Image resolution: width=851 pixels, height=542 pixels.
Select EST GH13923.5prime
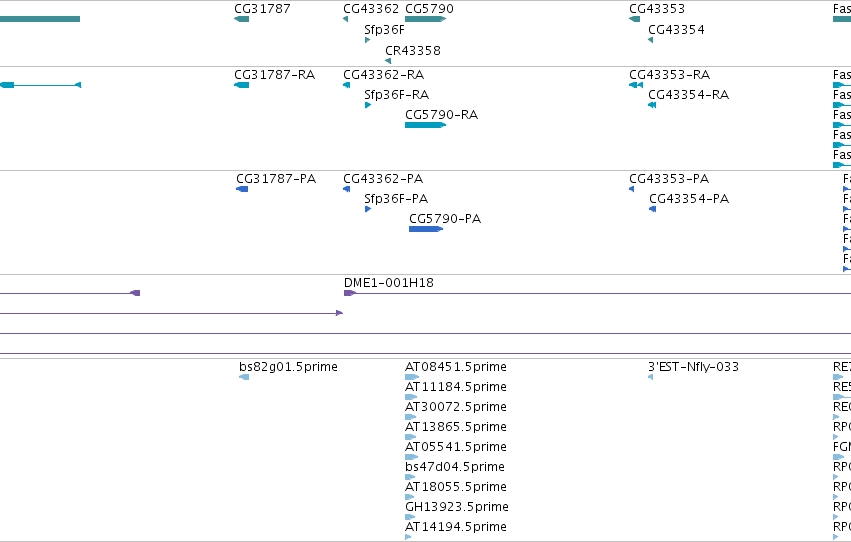point(457,507)
